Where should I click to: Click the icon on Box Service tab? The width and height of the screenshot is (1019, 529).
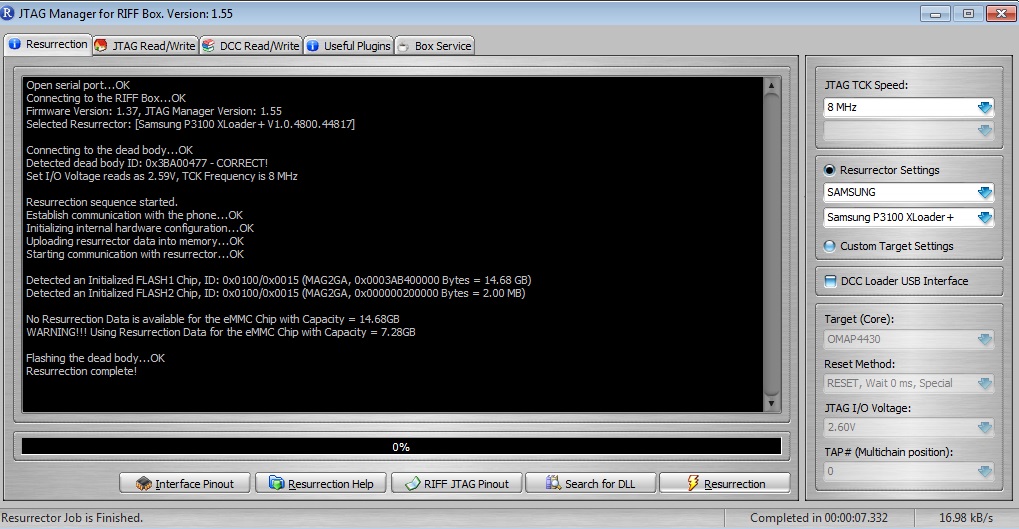[404, 46]
